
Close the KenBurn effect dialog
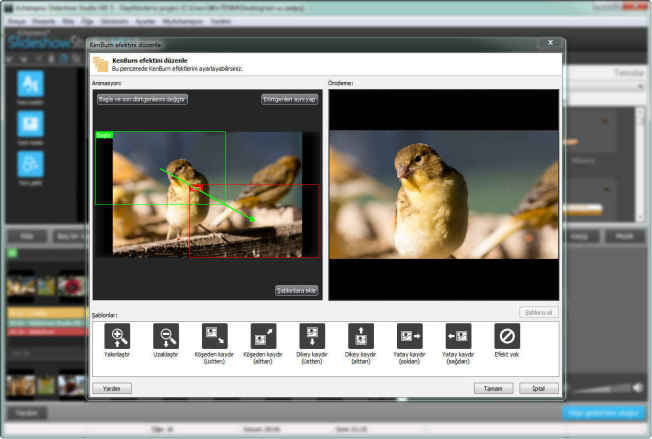(x=550, y=45)
